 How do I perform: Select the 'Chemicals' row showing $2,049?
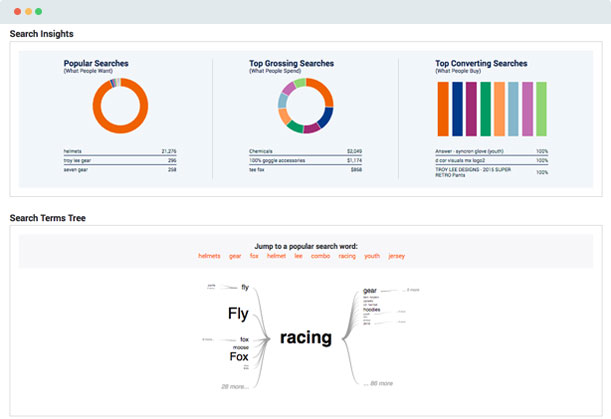[306, 151]
